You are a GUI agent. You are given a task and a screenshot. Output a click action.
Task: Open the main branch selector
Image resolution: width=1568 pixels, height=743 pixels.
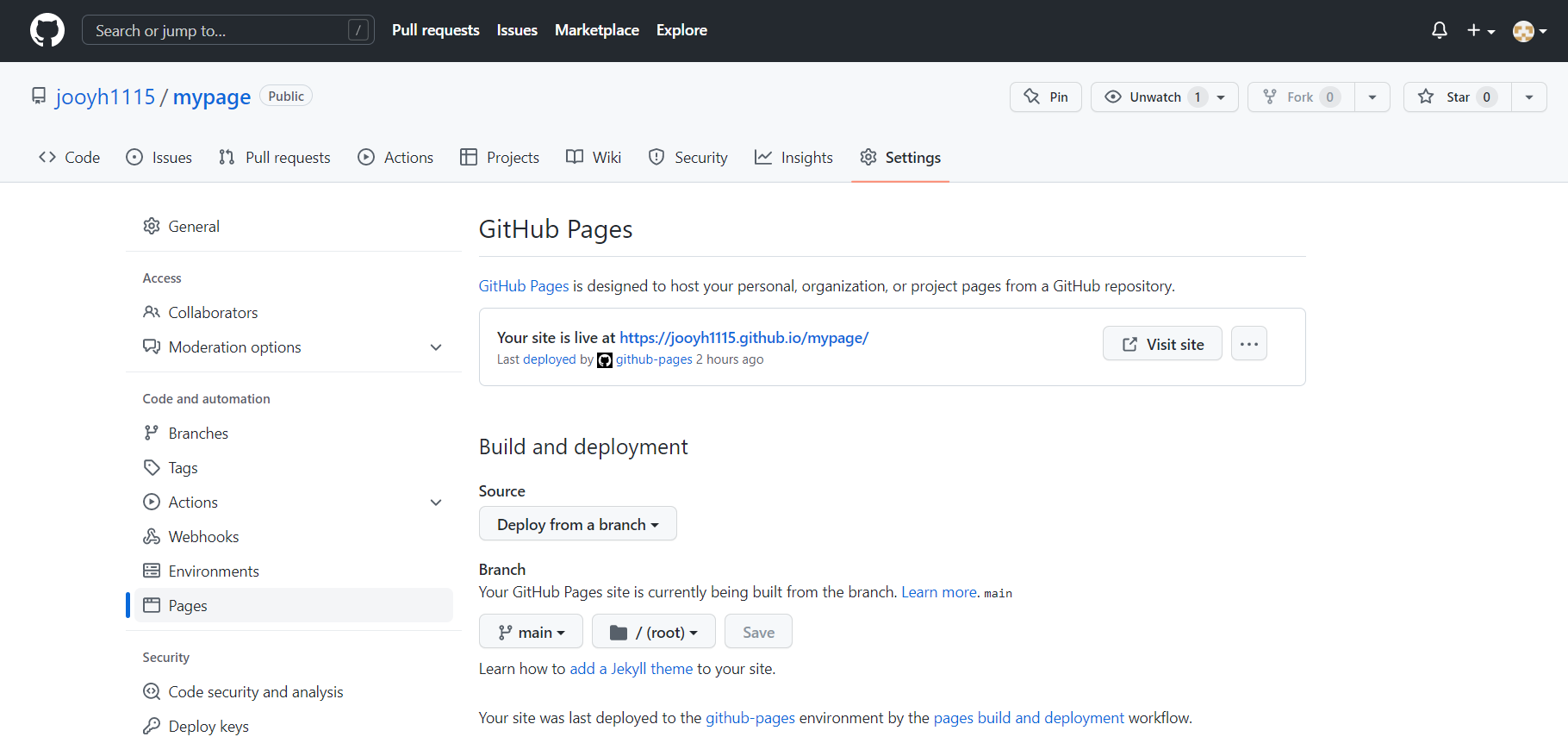[531, 632]
